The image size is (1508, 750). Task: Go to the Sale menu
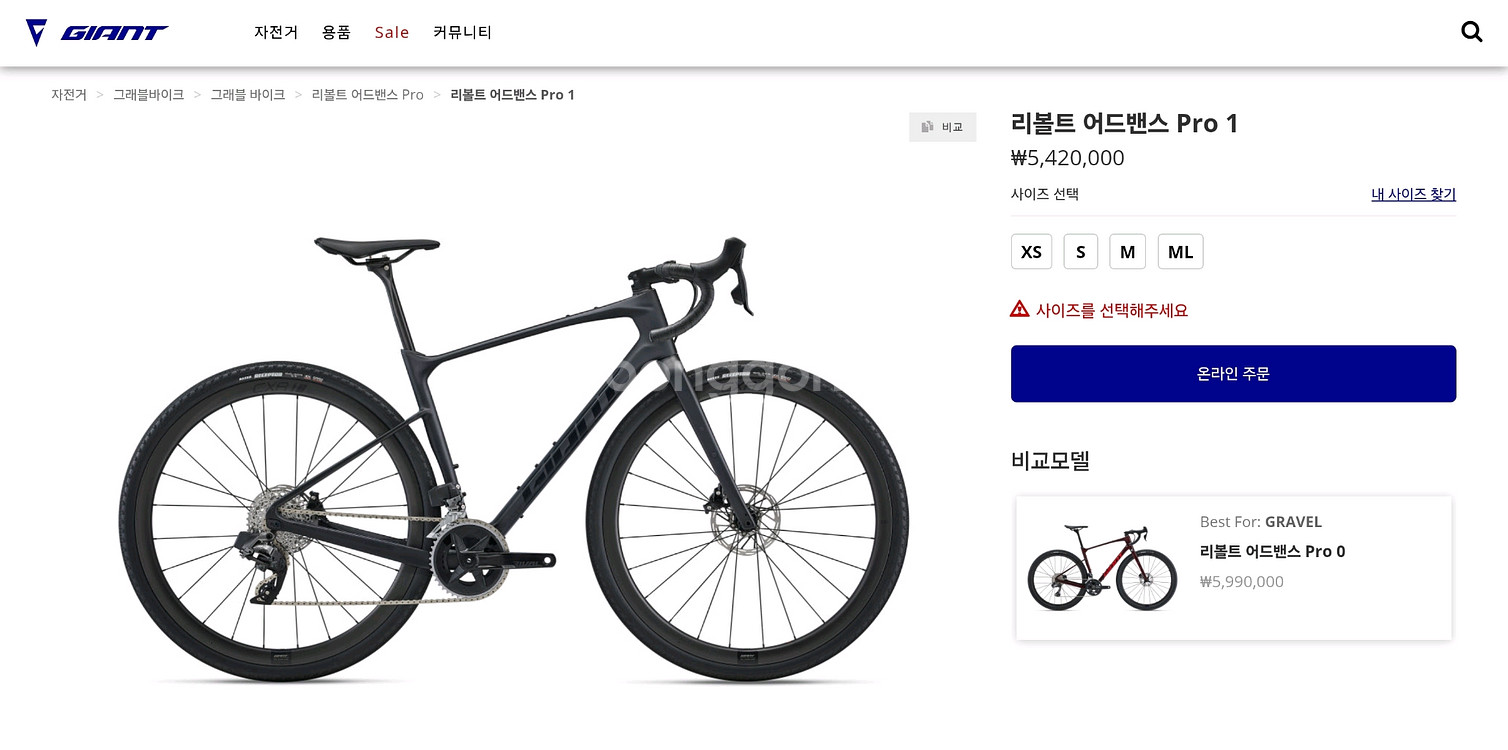coord(392,32)
